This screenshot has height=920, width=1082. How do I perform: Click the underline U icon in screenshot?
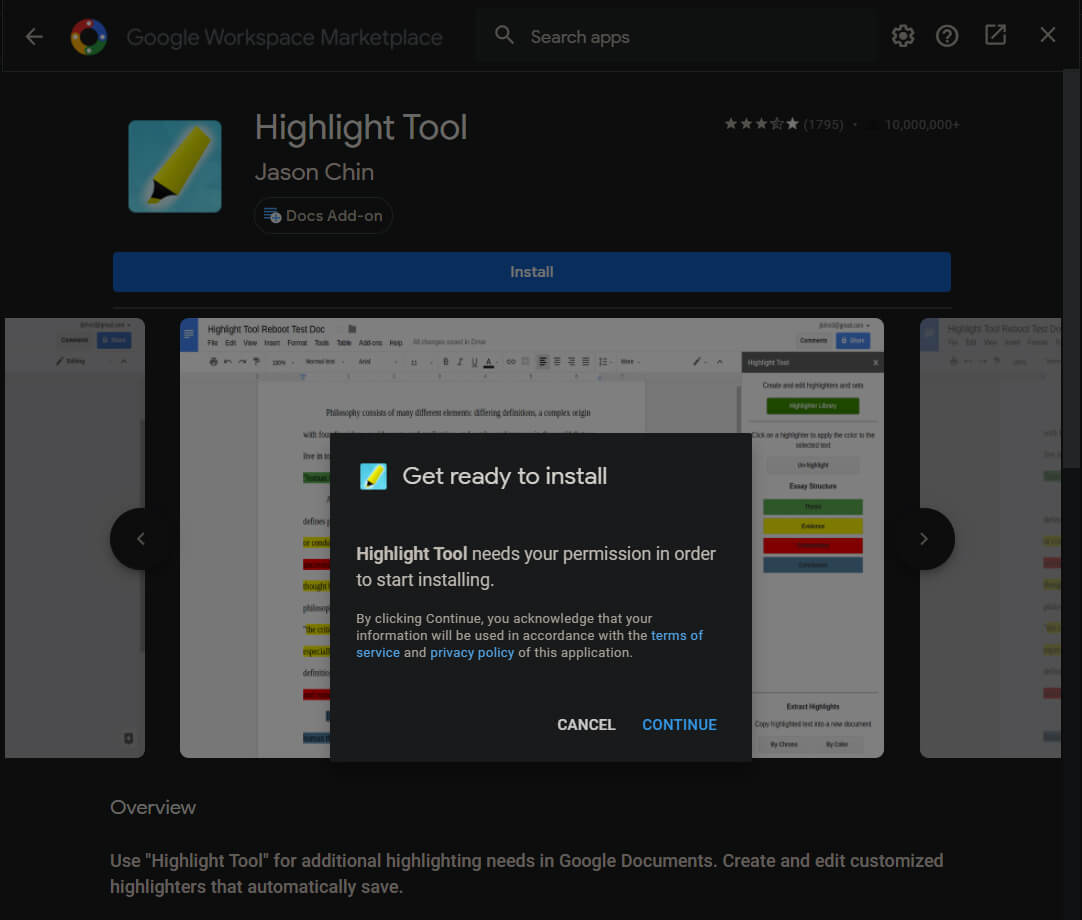click(x=474, y=362)
